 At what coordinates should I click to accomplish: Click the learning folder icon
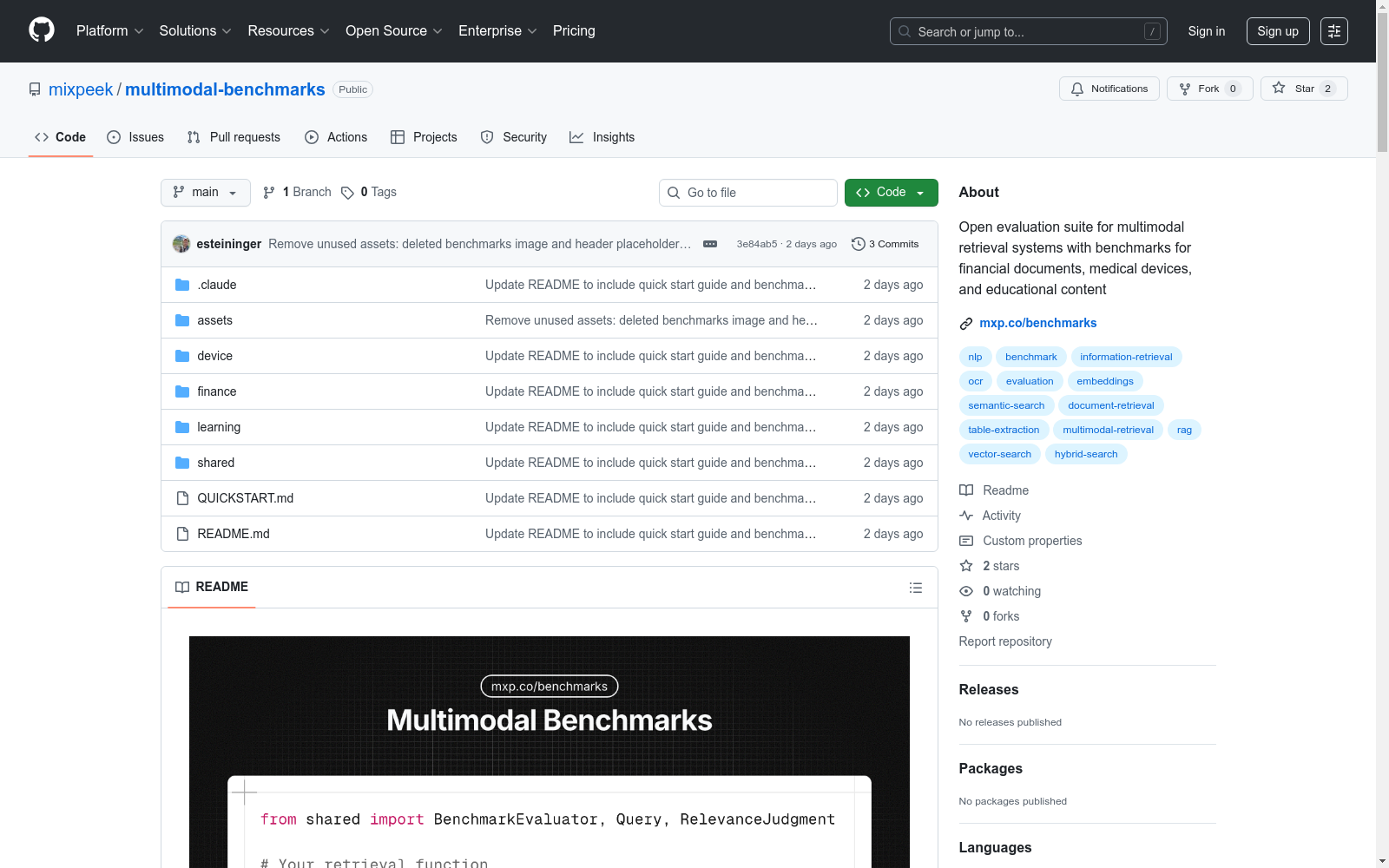tap(182, 427)
